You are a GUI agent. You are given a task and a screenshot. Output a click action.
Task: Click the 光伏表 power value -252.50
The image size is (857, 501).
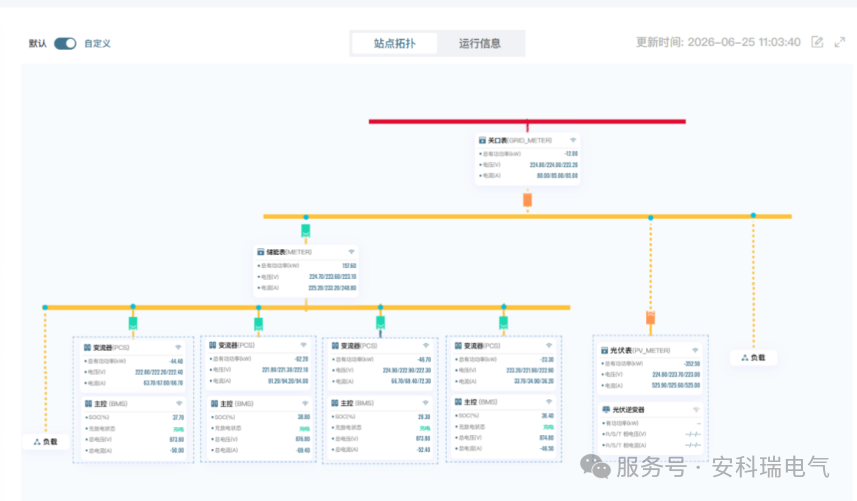(691, 363)
